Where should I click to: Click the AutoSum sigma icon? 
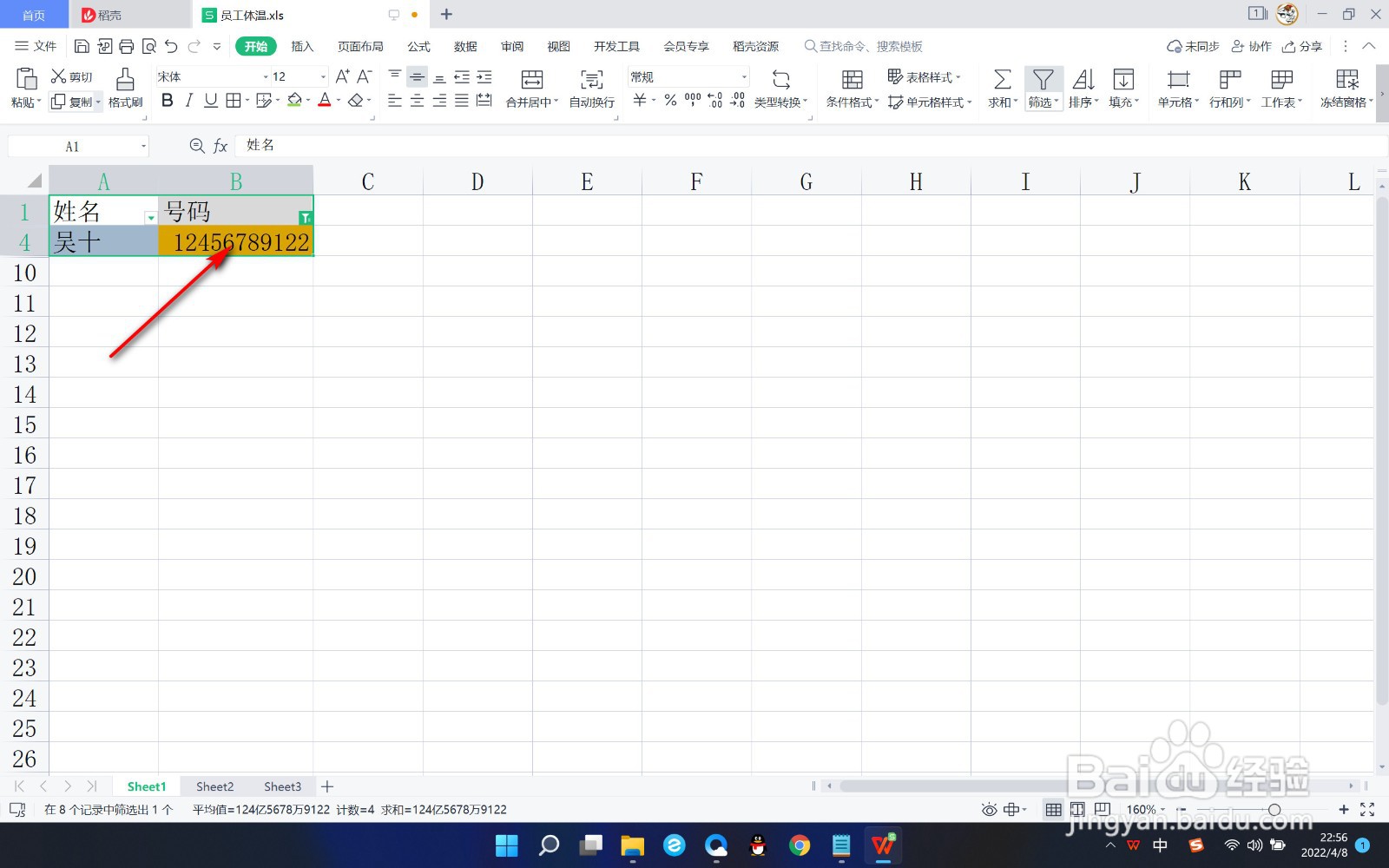1002,80
